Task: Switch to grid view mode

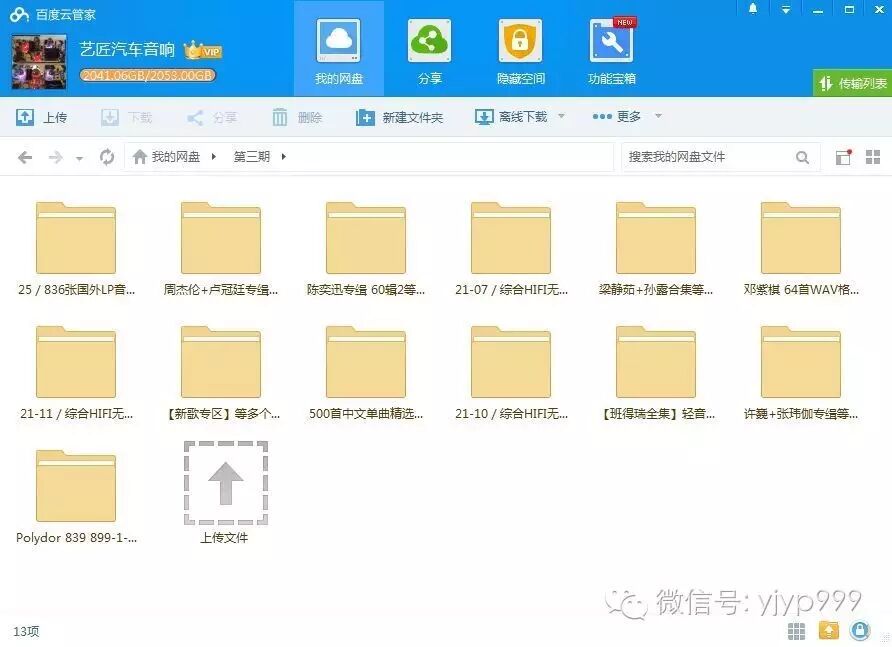Action: click(x=873, y=157)
